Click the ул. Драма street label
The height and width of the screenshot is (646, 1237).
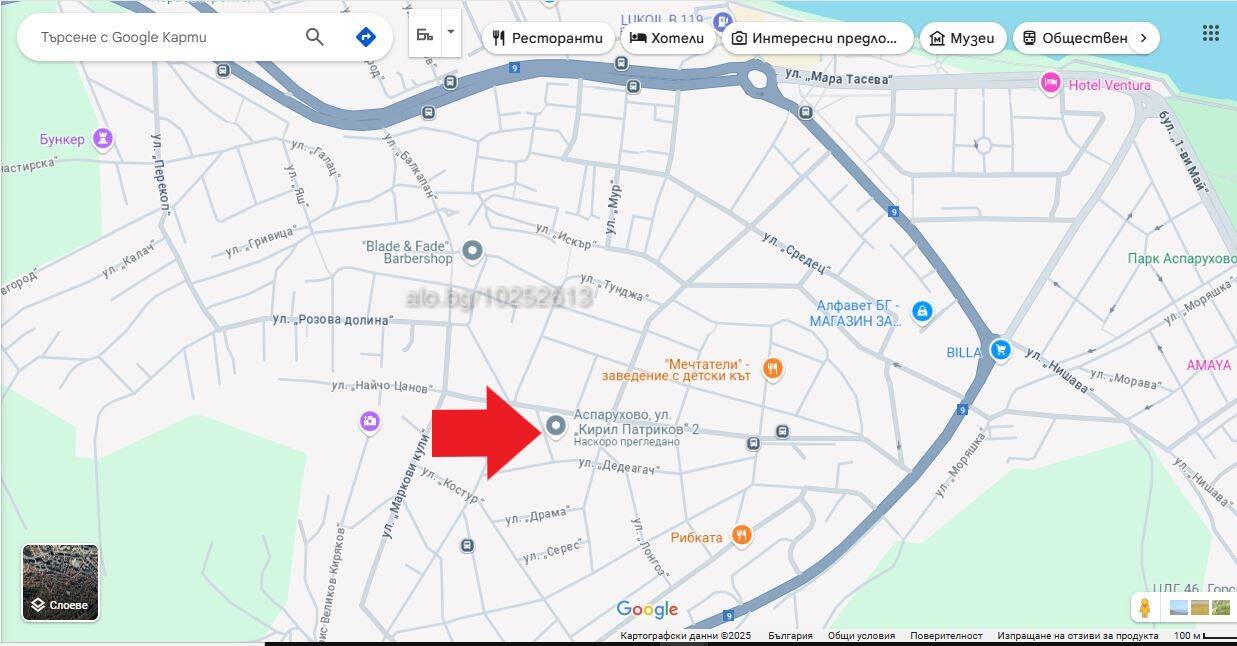click(536, 516)
